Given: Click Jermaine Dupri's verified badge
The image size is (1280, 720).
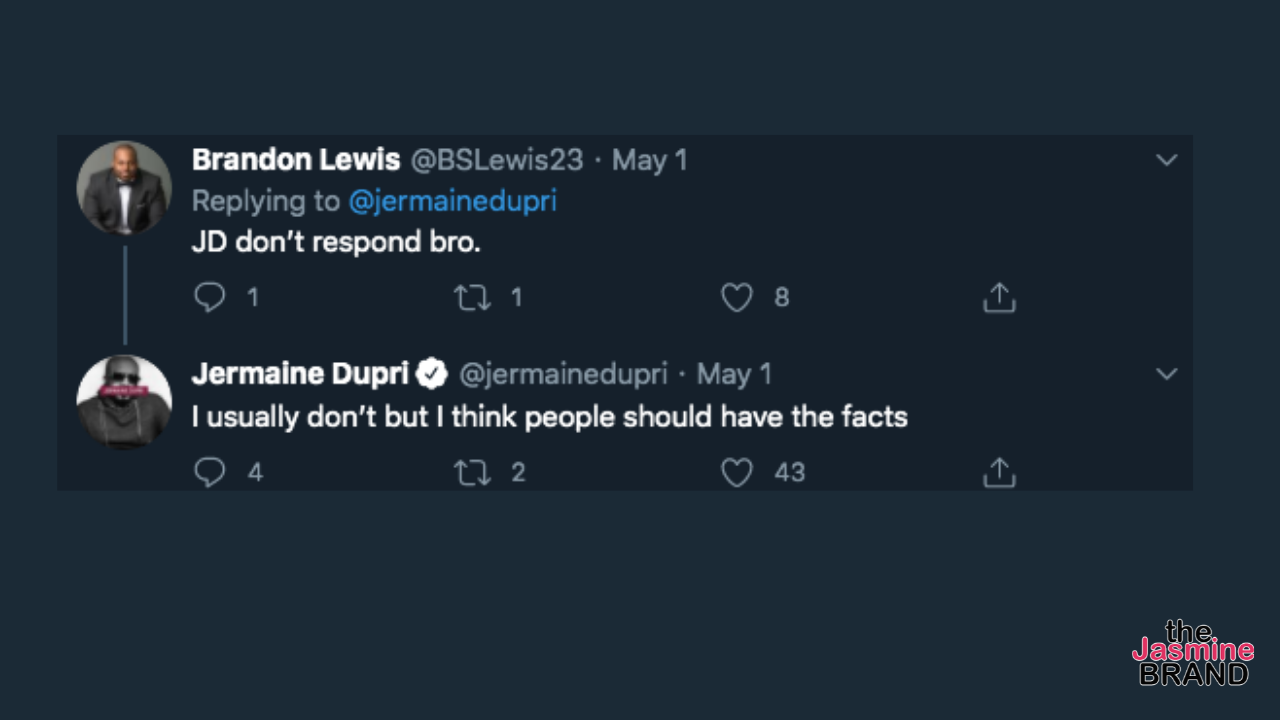Looking at the screenshot, I should [x=432, y=374].
